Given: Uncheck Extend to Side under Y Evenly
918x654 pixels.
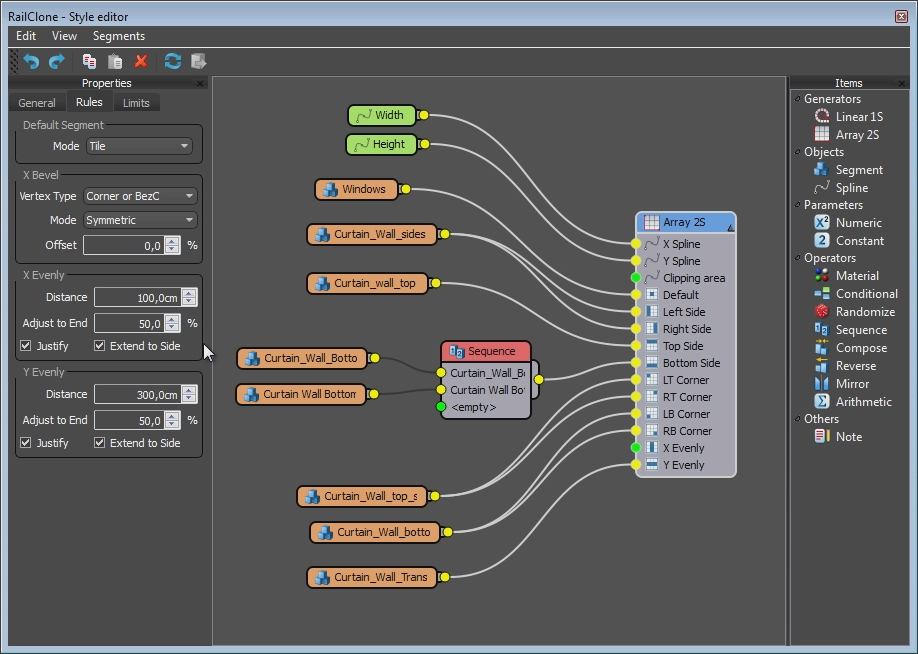Looking at the screenshot, I should [100, 443].
